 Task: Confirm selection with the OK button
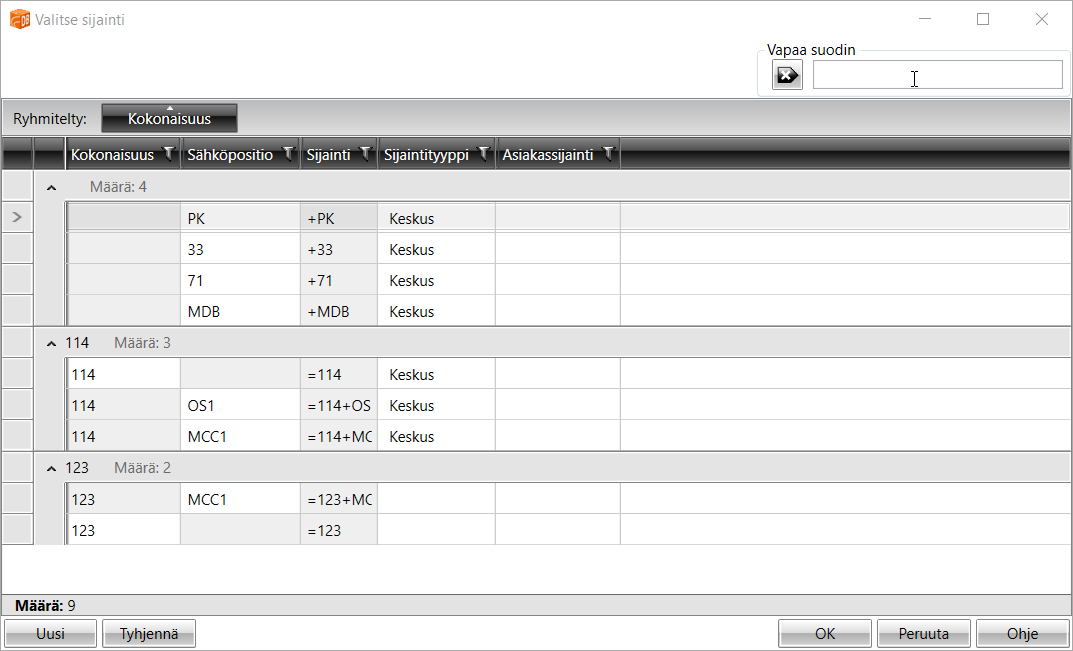[825, 633]
